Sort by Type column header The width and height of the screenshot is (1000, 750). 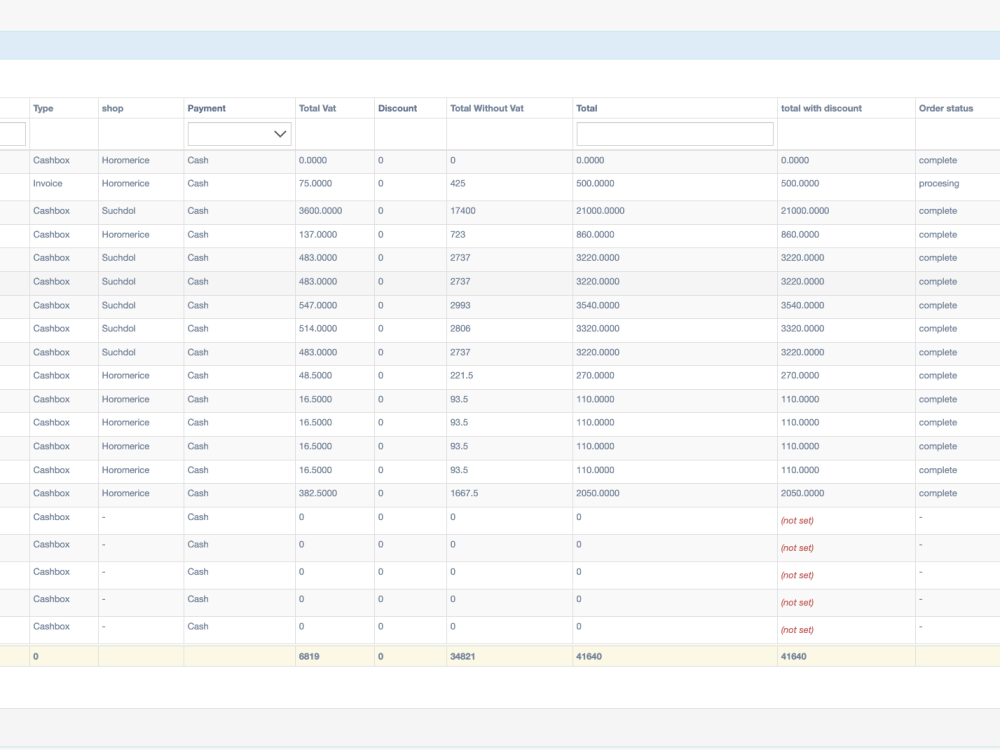(43, 108)
